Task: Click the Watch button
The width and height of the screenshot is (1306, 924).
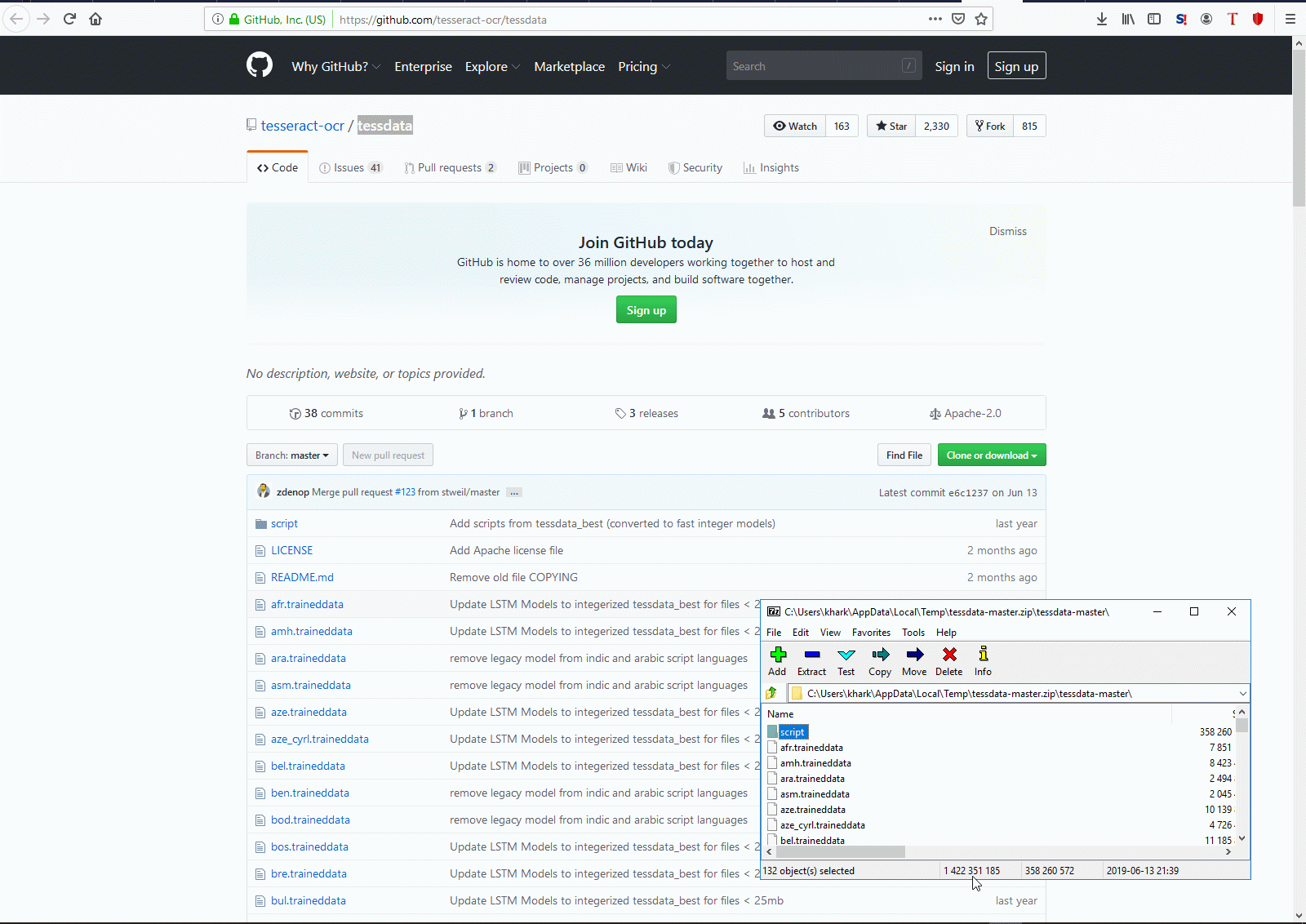Action: tap(795, 126)
